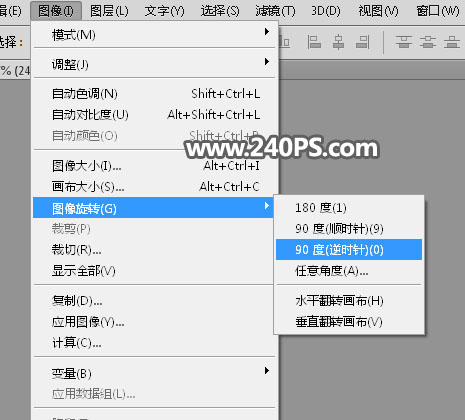465x420 pixels.
Task: Open the 视图(V) menu
Action: click(378, 11)
